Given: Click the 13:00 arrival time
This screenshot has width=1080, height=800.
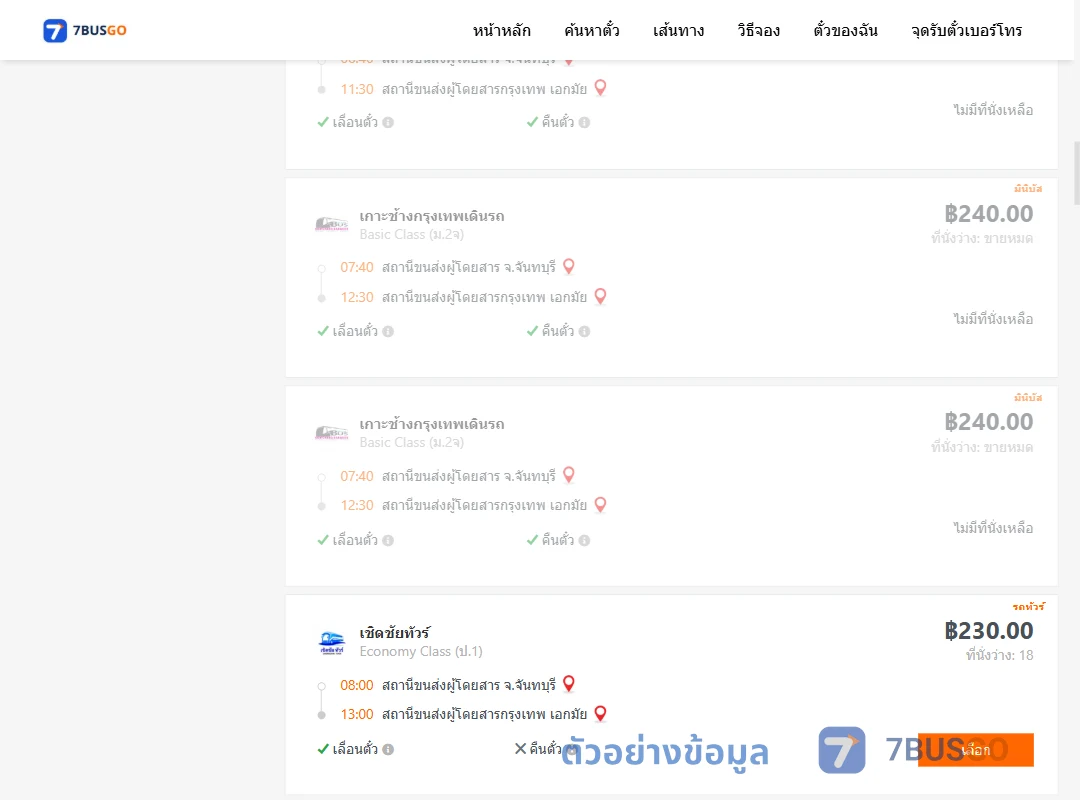Looking at the screenshot, I should tap(357, 715).
